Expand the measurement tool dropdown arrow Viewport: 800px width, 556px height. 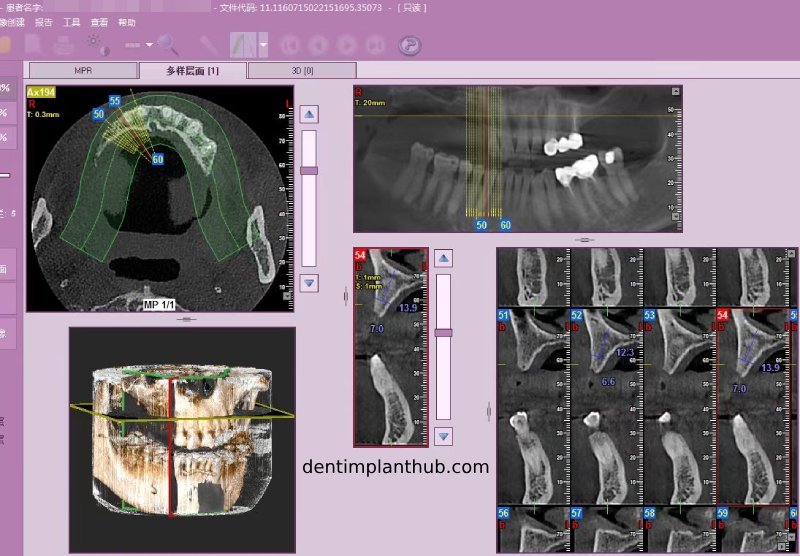tap(149, 45)
